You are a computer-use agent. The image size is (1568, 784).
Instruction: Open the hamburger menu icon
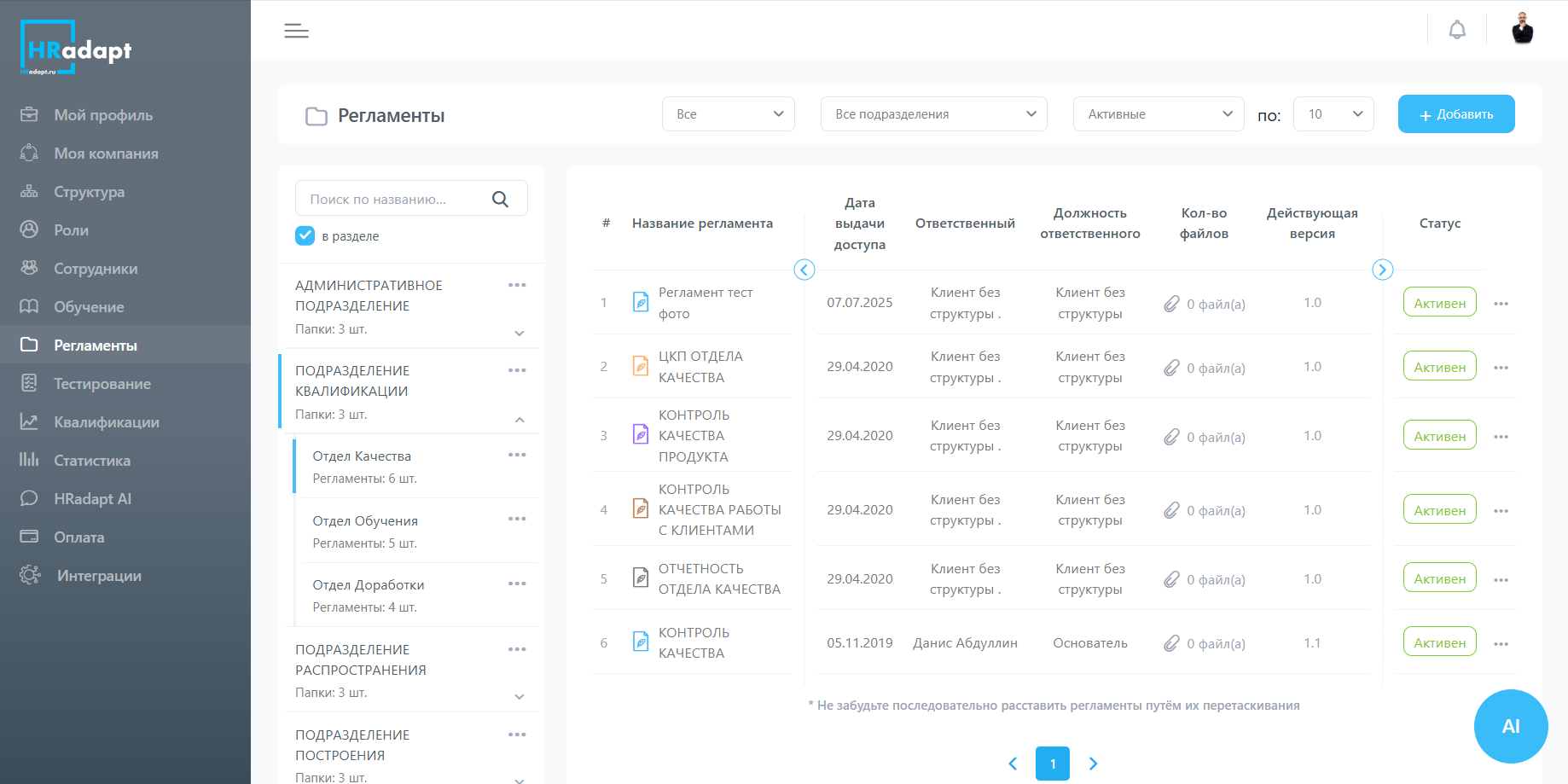296,31
